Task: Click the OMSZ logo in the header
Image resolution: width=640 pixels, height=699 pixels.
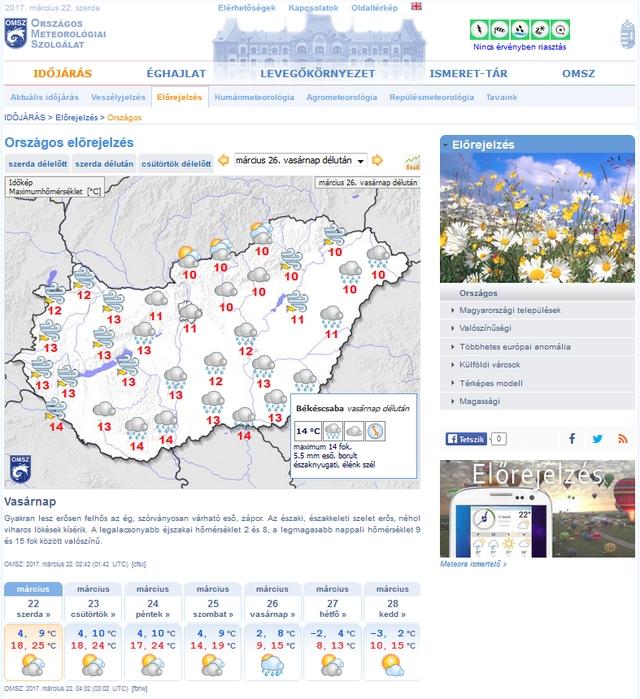Action: pos(16,33)
